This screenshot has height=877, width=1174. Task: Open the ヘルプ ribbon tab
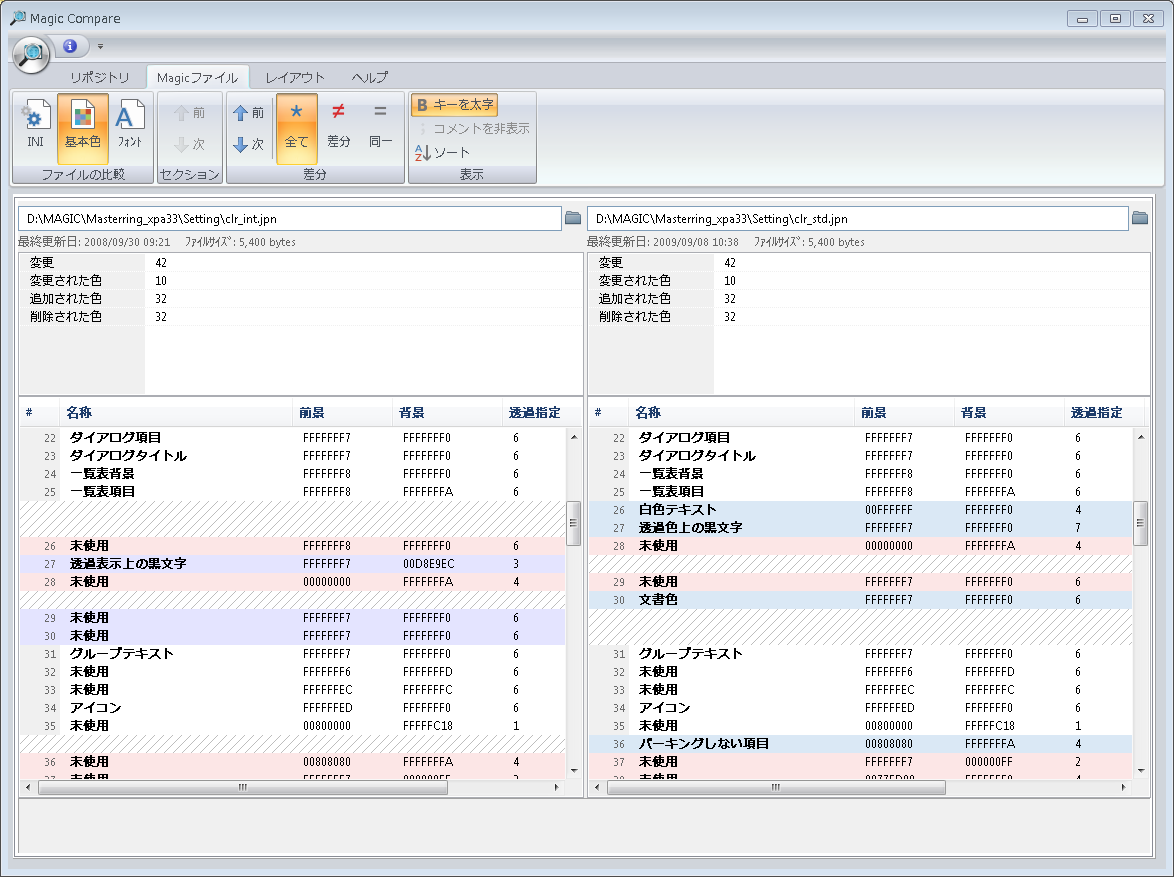pos(370,77)
